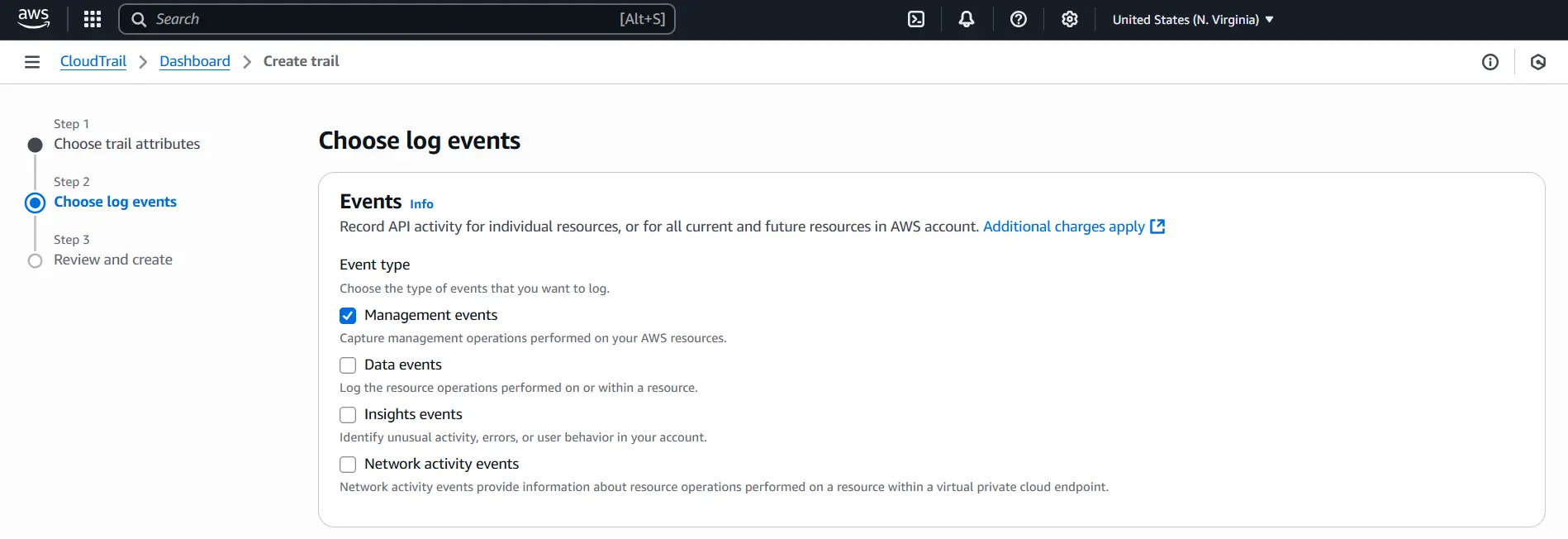Click the Info link beside Events
This screenshot has width=1568, height=539.
point(421,204)
